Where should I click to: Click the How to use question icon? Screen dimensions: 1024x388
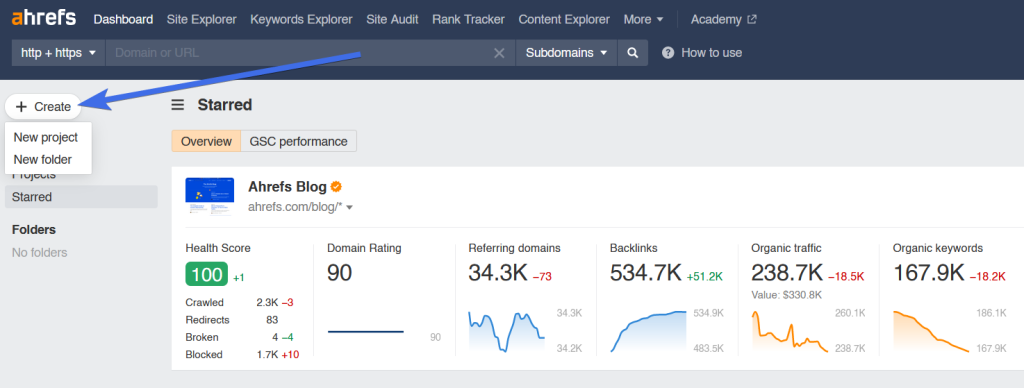[667, 53]
